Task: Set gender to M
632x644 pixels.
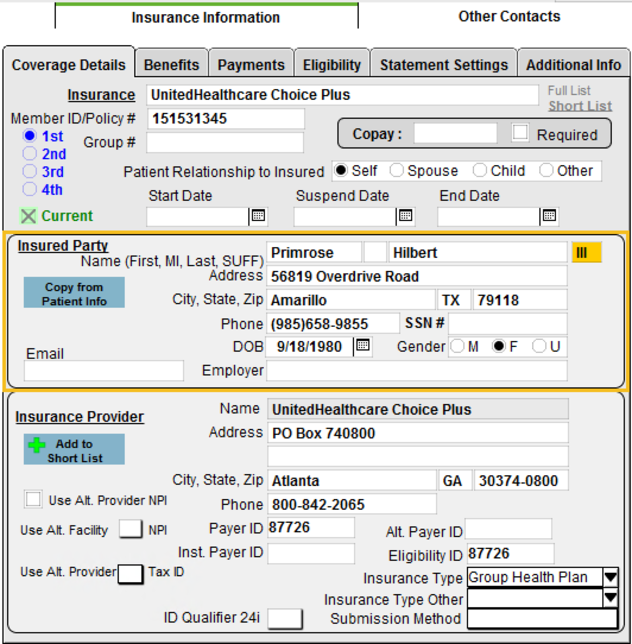Action: 457,346
